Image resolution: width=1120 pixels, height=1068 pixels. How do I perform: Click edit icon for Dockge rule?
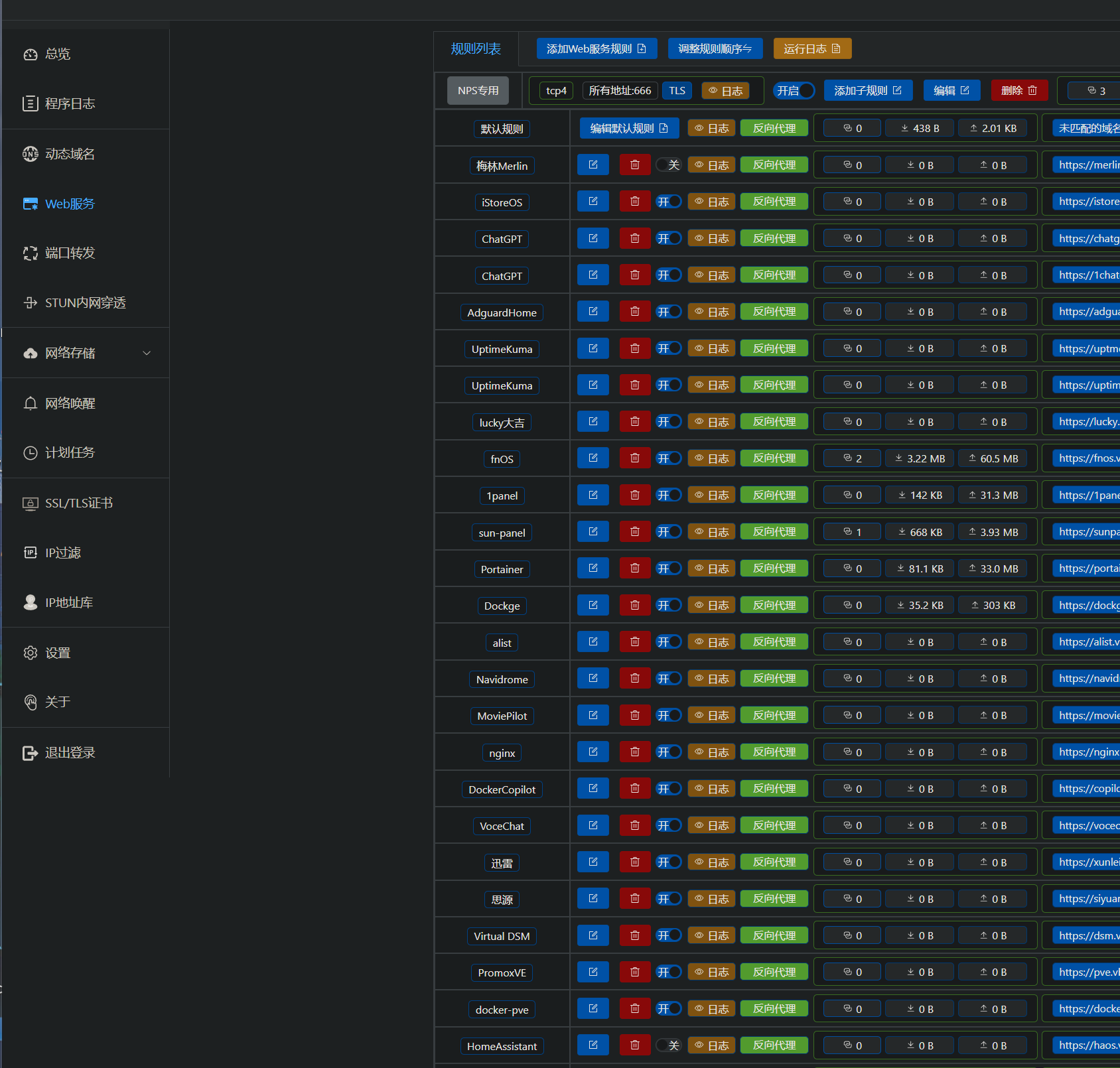(593, 605)
